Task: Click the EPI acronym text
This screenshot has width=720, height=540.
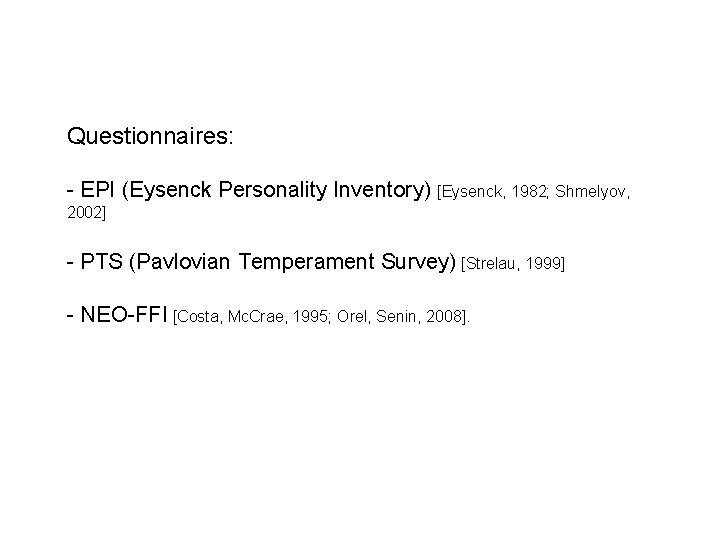Action: [x=97, y=189]
